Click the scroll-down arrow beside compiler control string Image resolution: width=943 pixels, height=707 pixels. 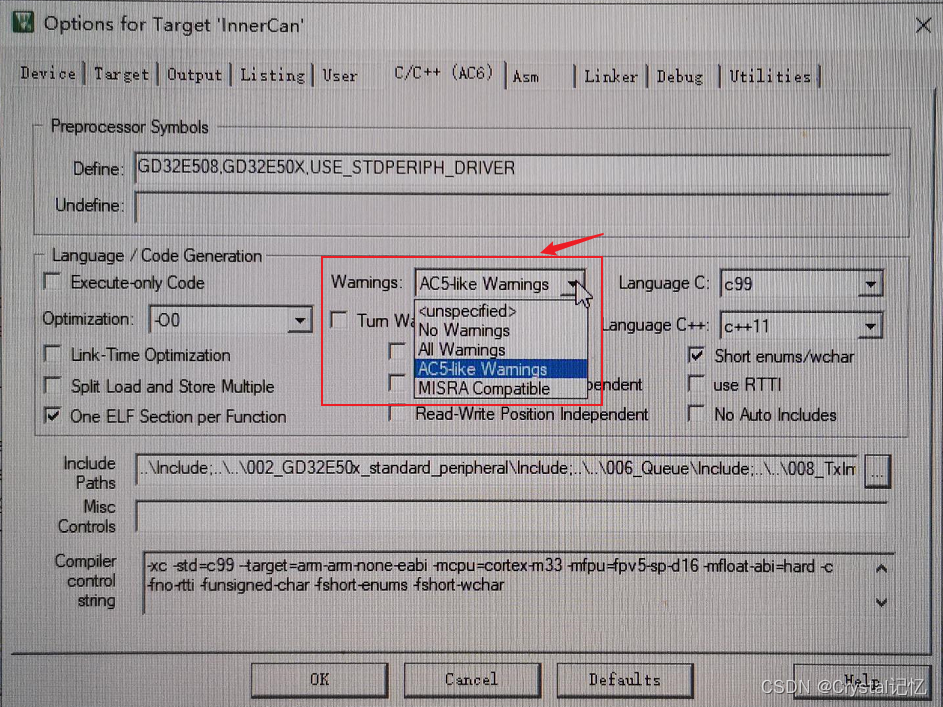tap(880, 601)
